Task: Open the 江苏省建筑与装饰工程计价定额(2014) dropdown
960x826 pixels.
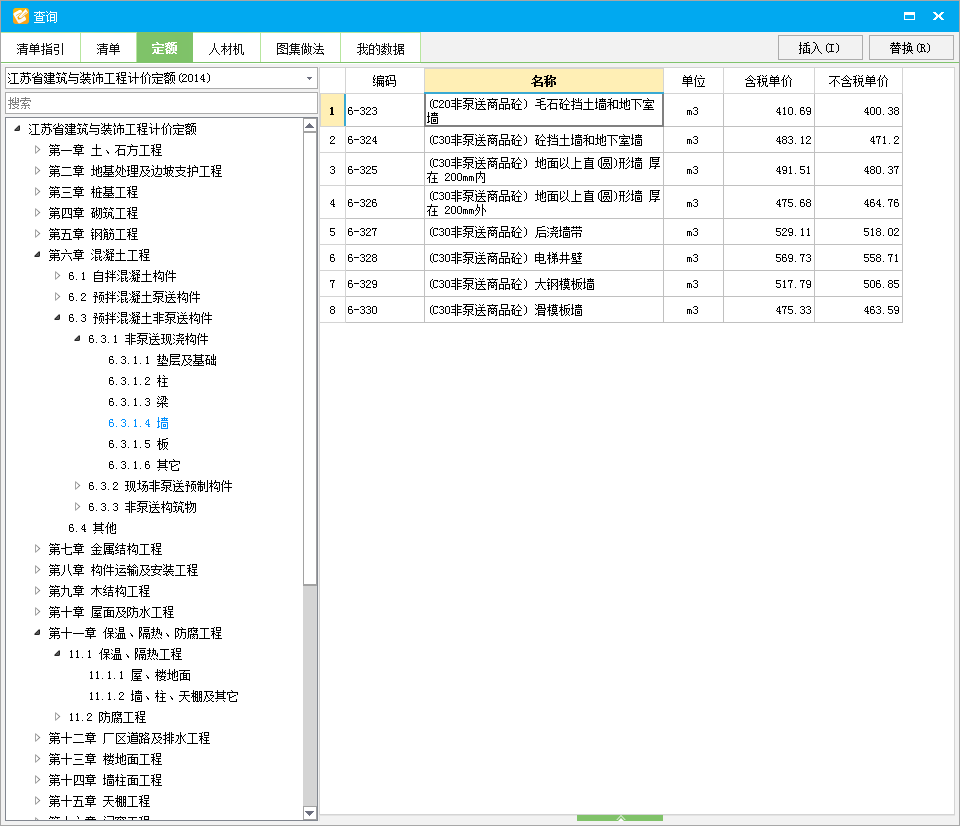Action: click(309, 78)
